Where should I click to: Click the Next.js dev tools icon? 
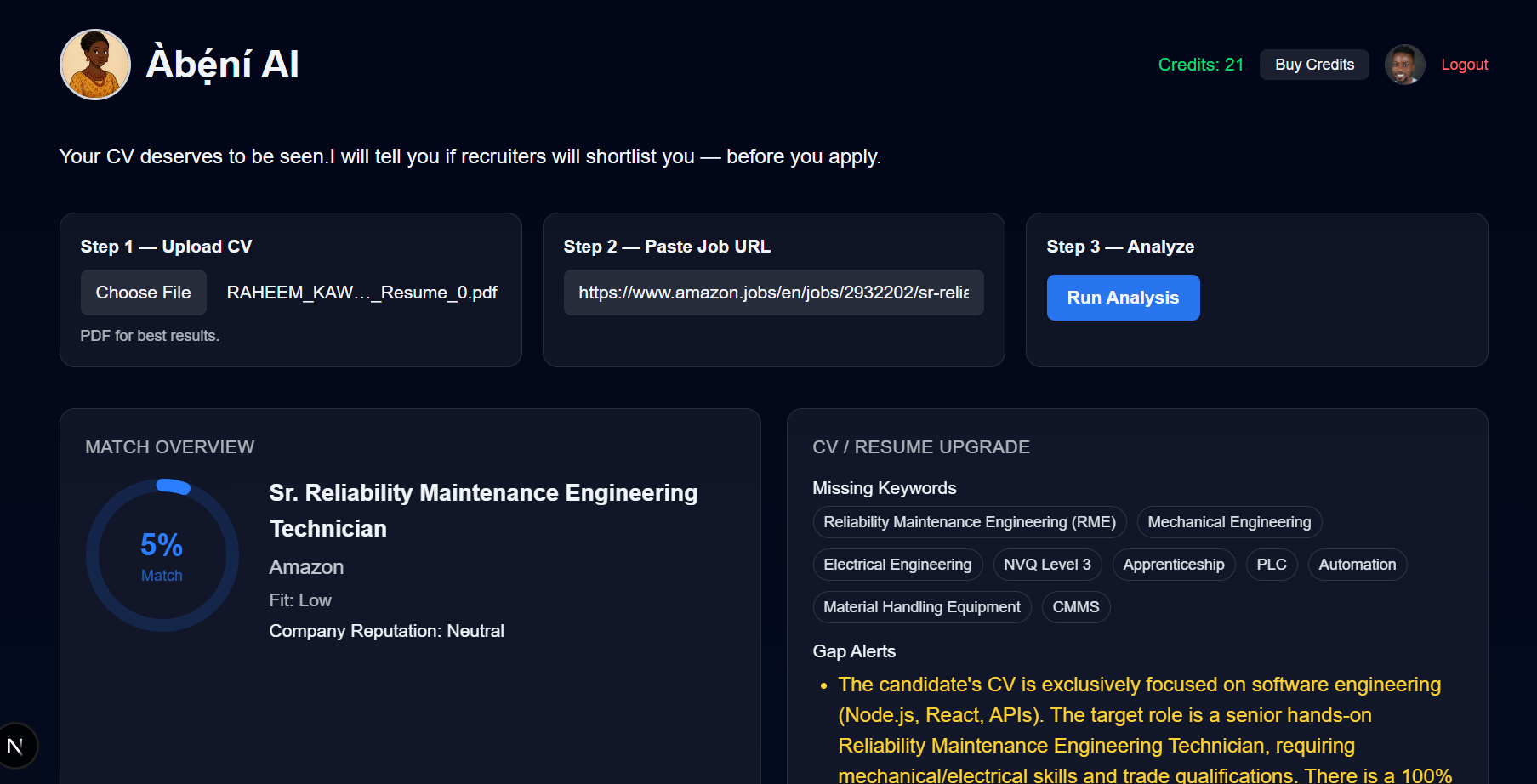coord(15,746)
